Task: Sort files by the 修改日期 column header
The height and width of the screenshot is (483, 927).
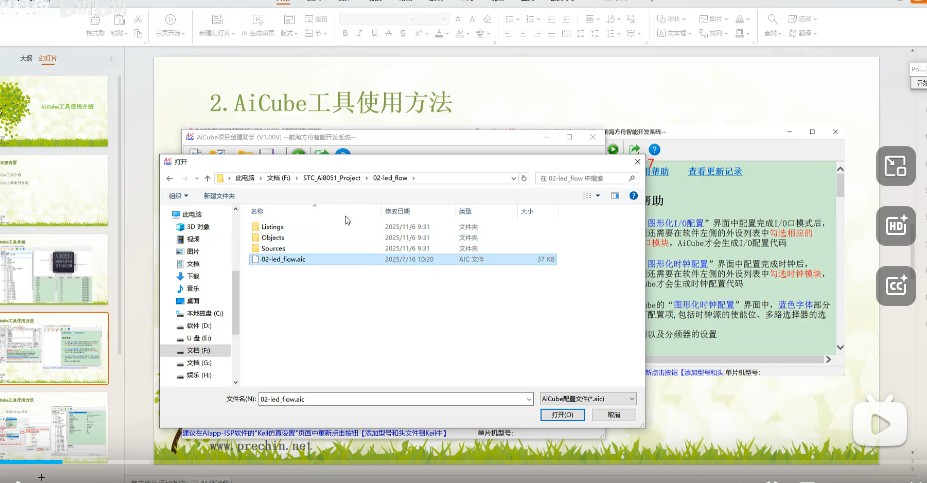Action: click(x=397, y=211)
